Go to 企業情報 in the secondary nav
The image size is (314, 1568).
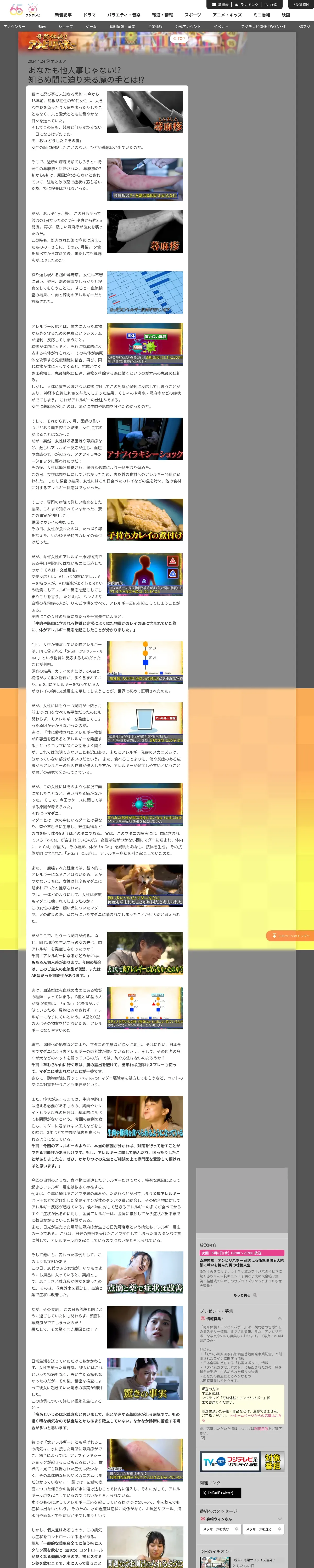(155, 27)
